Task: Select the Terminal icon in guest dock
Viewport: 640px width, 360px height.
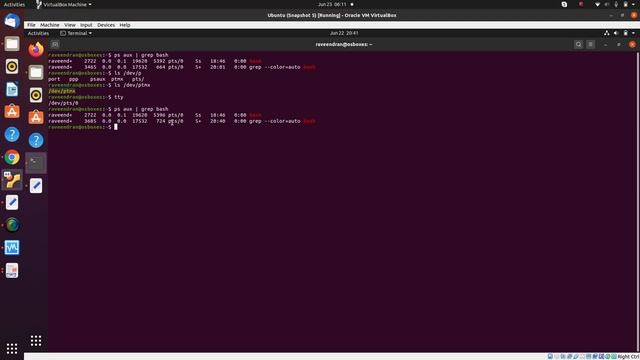Action: click(36, 163)
